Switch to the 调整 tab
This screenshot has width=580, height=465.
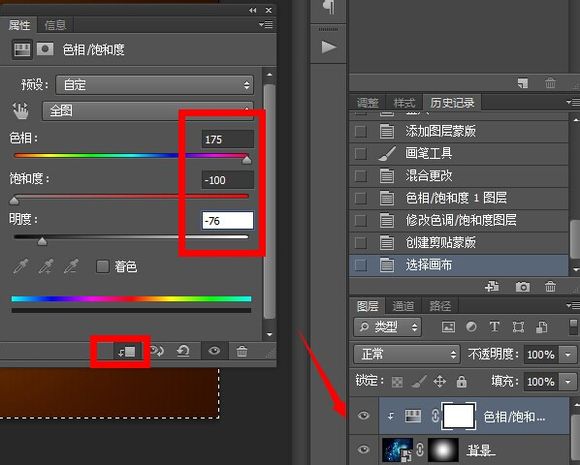pyautogui.click(x=368, y=102)
